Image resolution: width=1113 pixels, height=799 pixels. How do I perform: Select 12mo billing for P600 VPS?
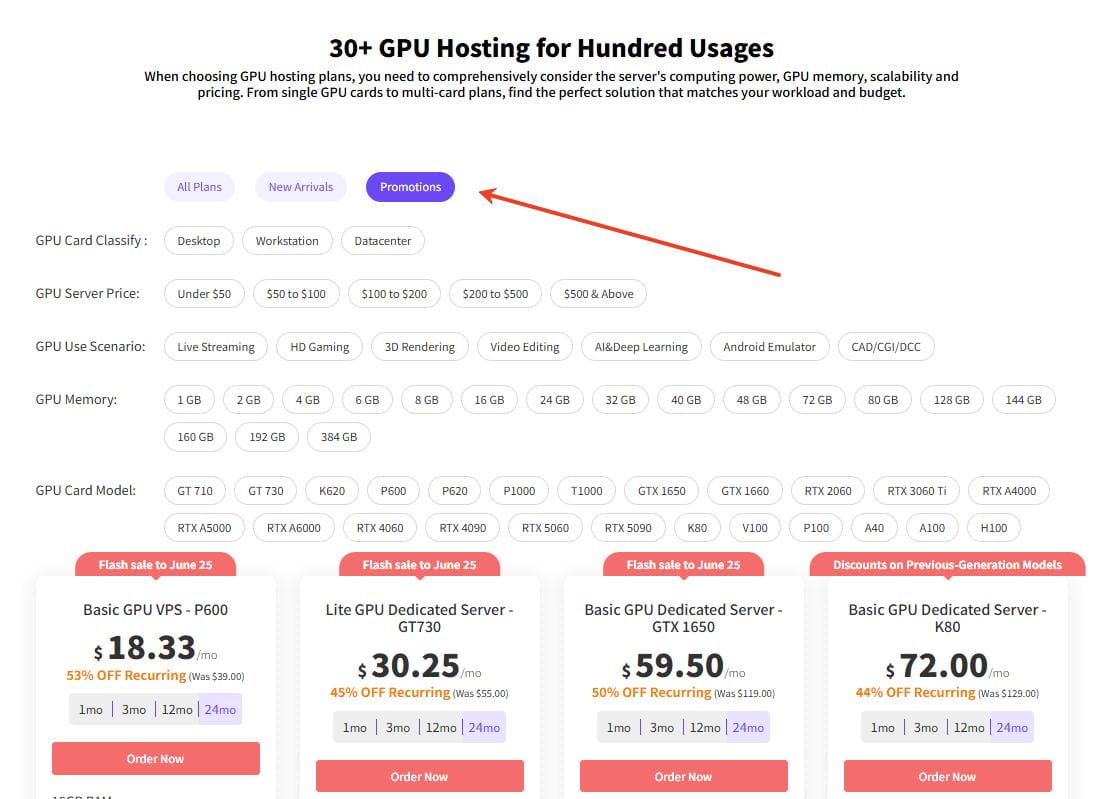pos(177,710)
